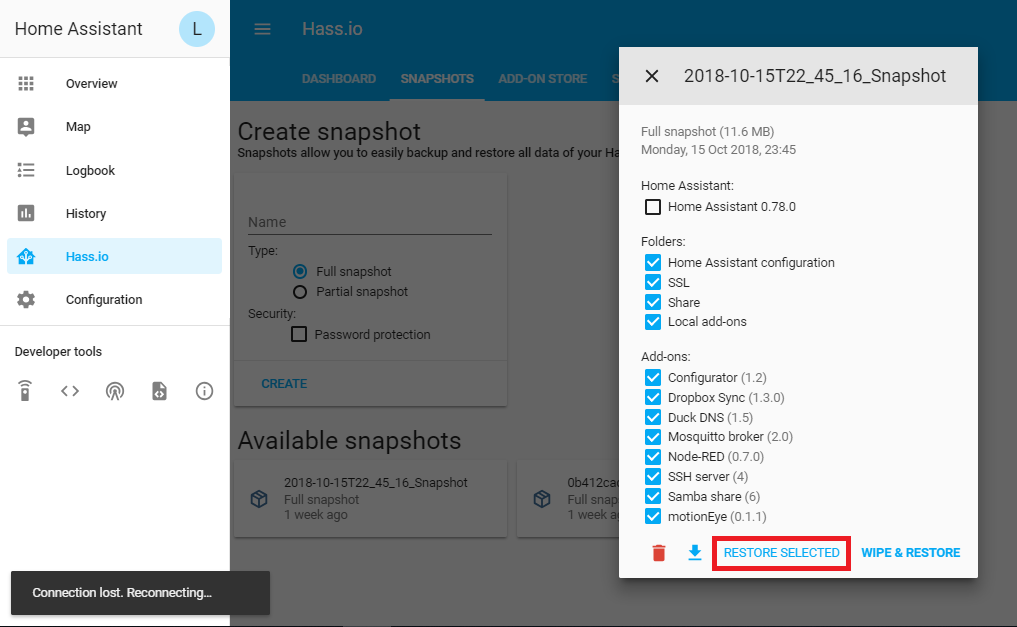
Task: Click the snapshot dialog title text
Action: pyautogui.click(x=815, y=77)
